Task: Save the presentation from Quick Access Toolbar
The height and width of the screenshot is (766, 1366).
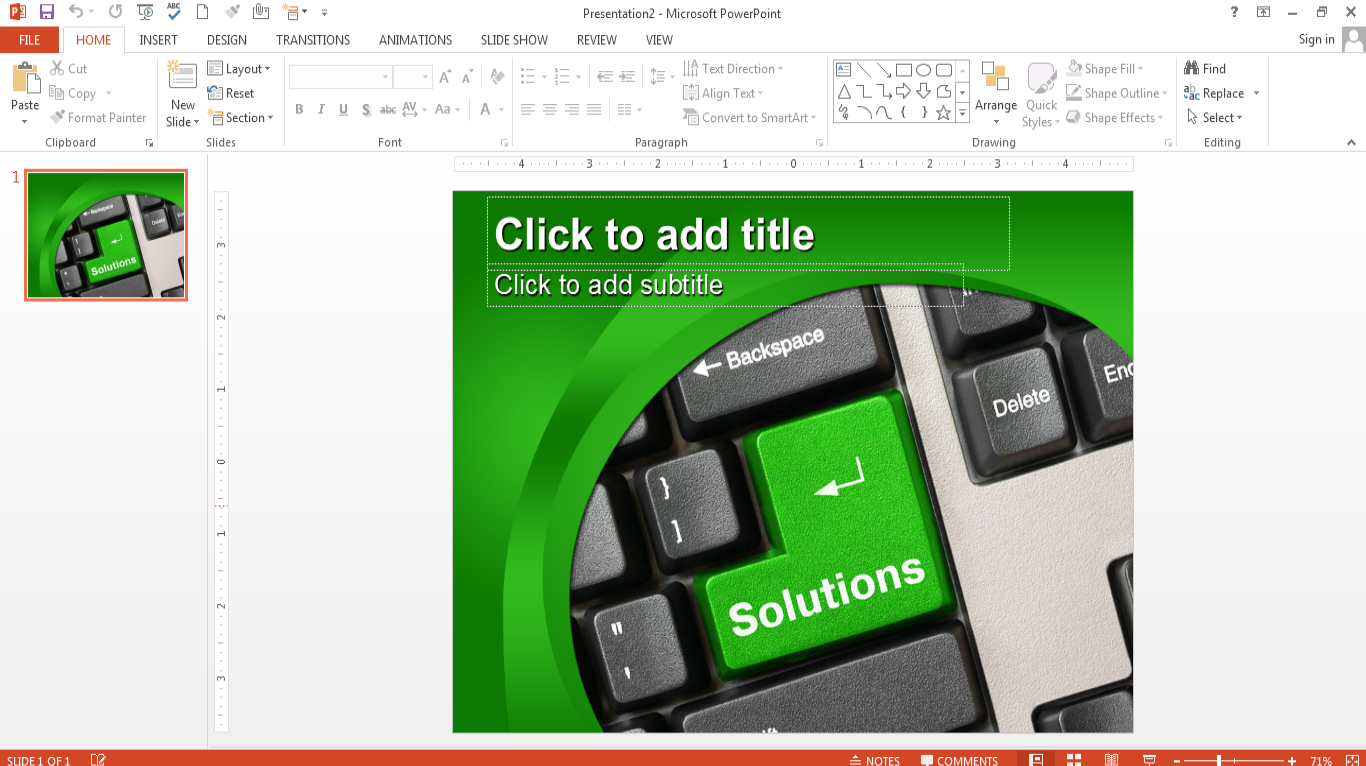Action: (47, 13)
